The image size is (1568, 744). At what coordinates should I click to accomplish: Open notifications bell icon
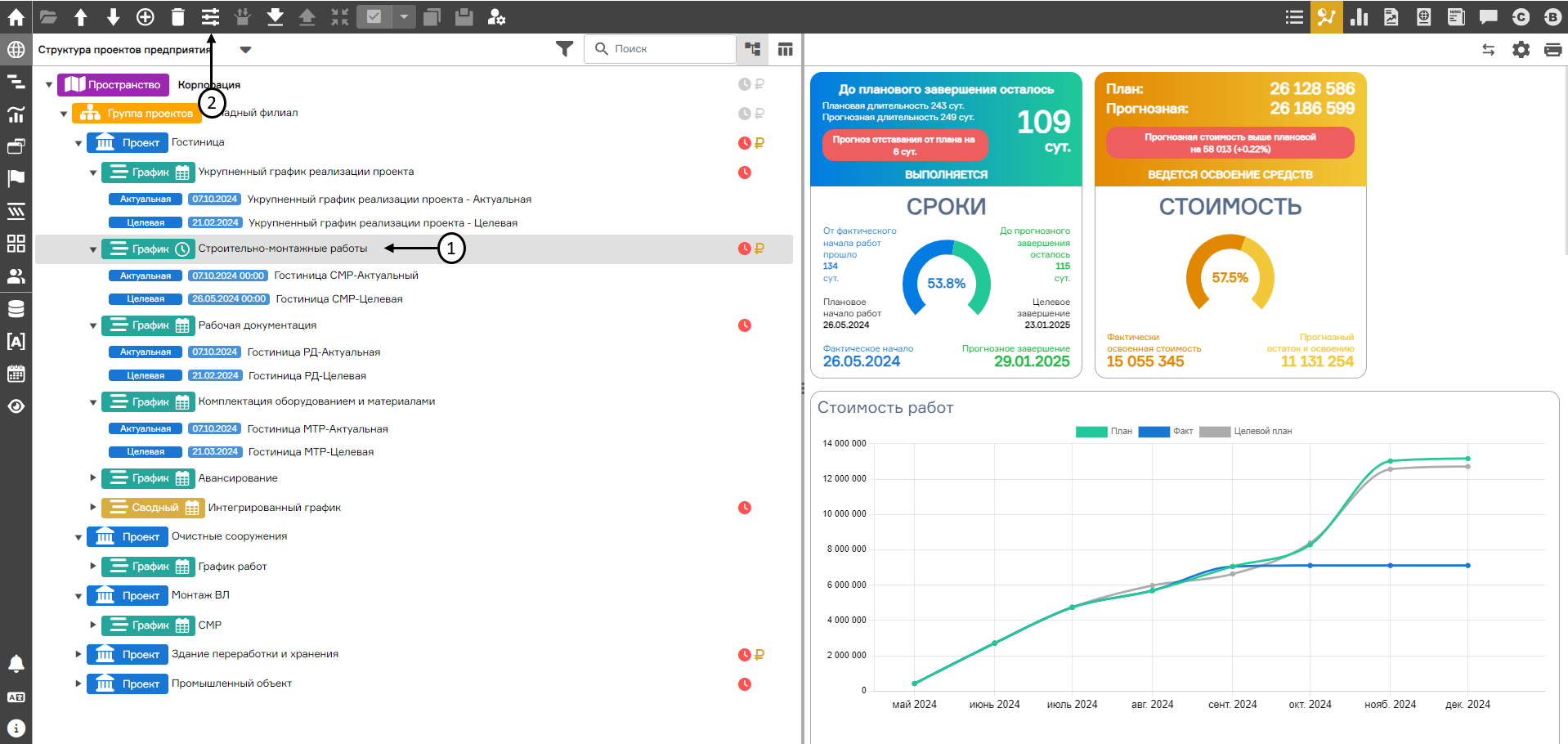(16, 664)
